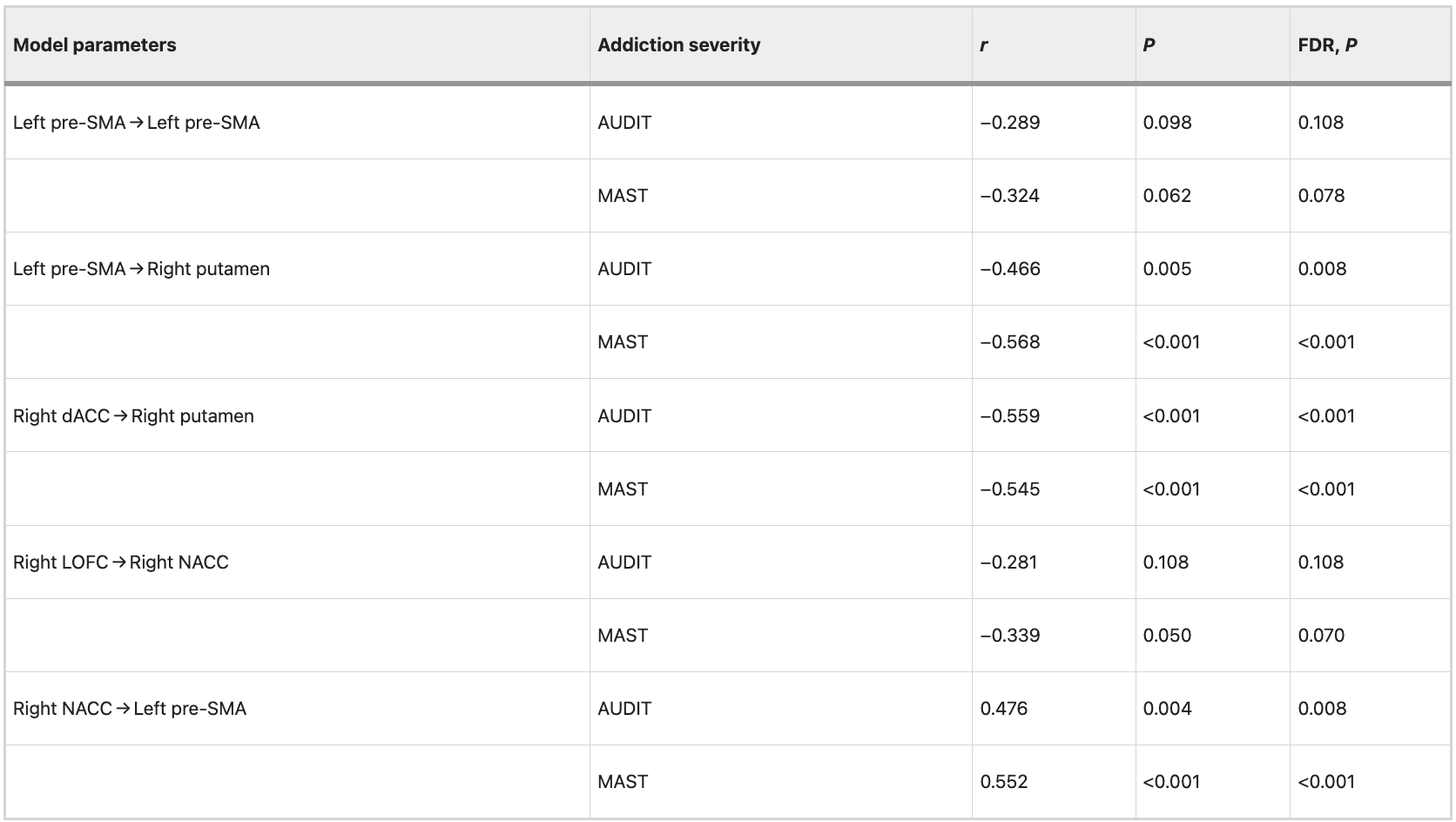Select the Left pre-SMA → Left pre-SMA row label
Image resolution: width=1456 pixels, height=822 pixels.
click(x=137, y=123)
